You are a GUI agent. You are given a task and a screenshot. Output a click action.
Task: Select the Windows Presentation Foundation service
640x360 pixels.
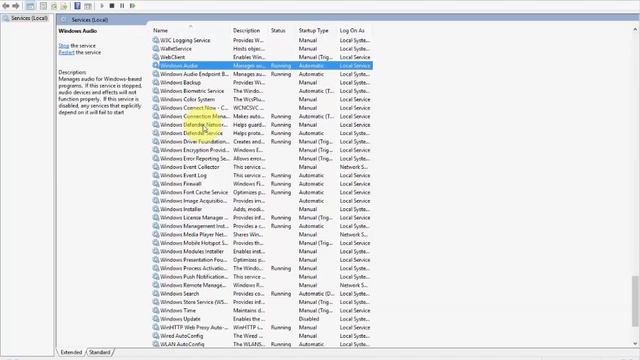pos(262,260)
